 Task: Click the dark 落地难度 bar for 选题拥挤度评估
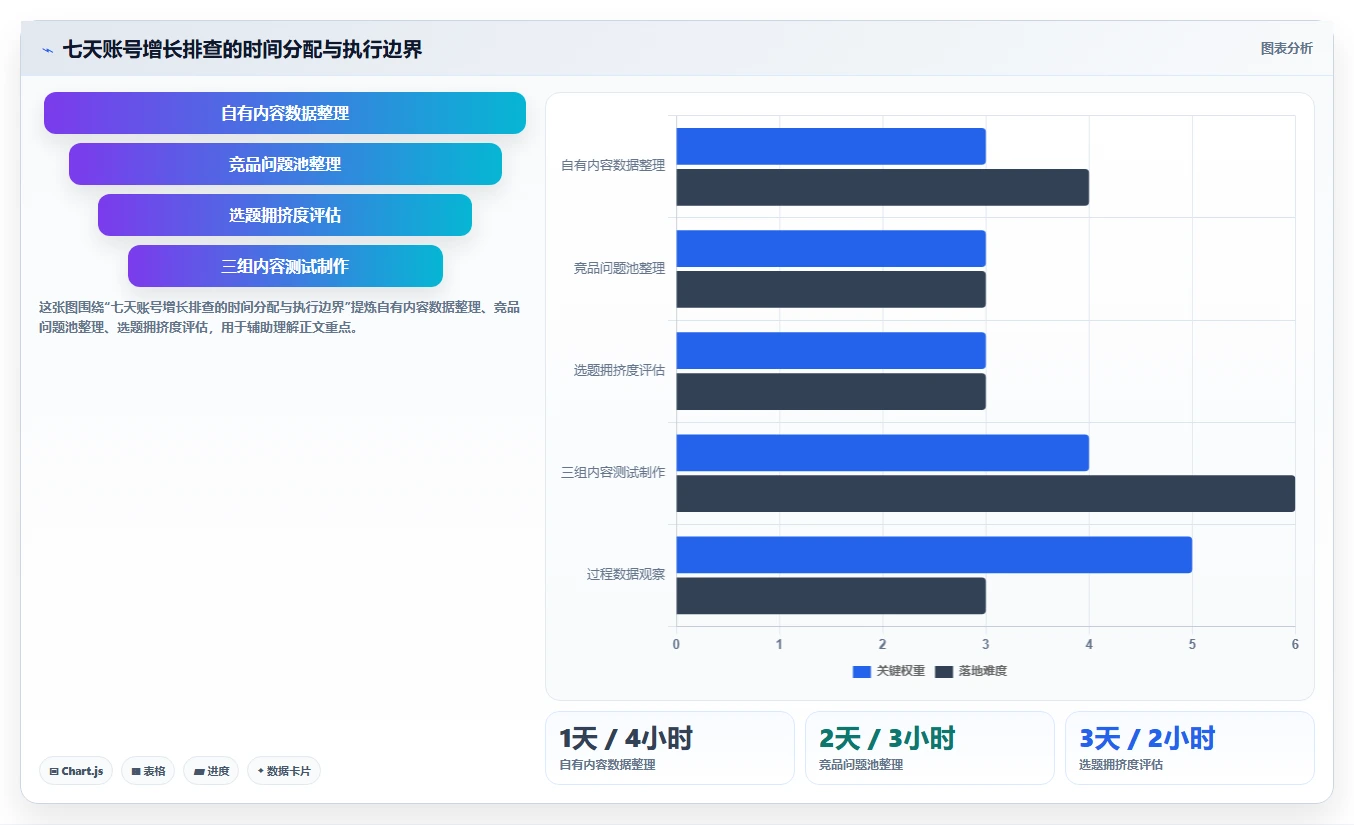831,392
